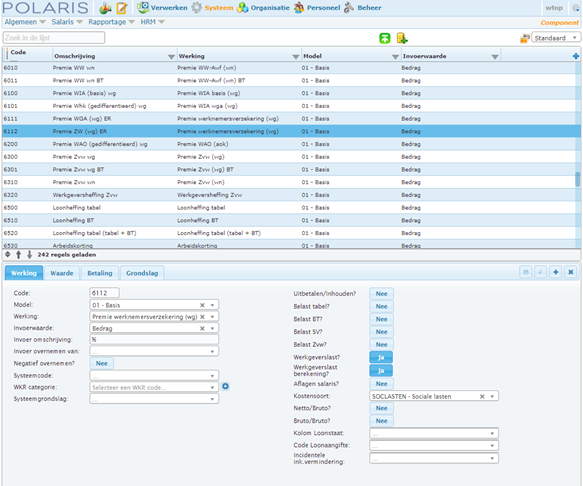Open the HRM menu
This screenshot has width=583, height=486.
click(x=152, y=22)
